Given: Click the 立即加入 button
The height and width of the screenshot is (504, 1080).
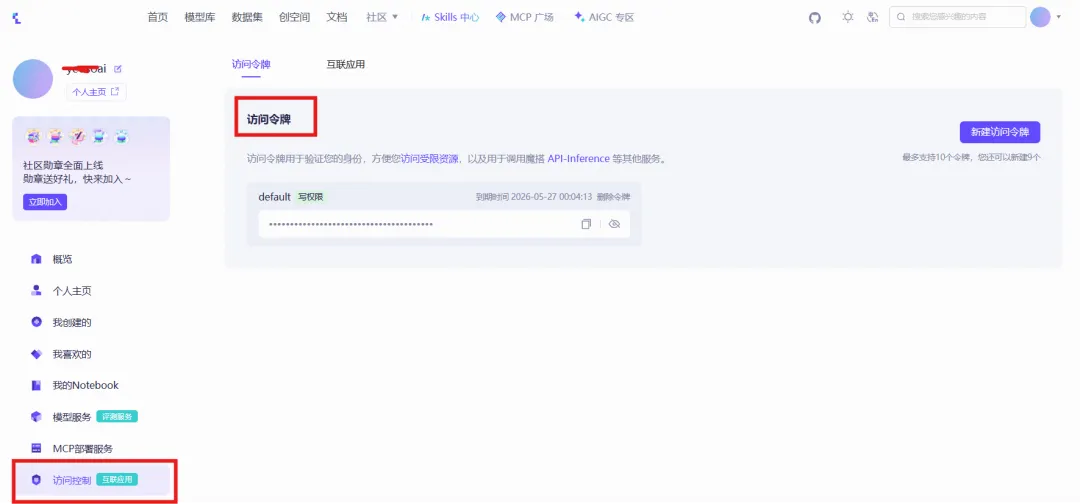Looking at the screenshot, I should (x=45, y=202).
